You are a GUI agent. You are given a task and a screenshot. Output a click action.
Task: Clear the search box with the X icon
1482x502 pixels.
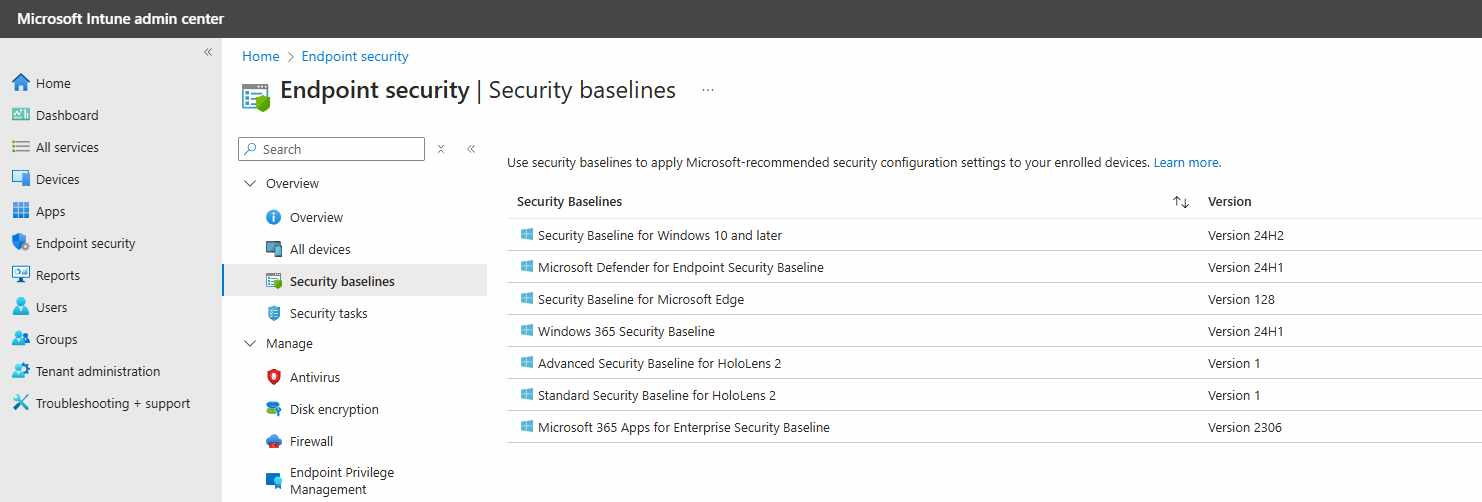(x=441, y=149)
